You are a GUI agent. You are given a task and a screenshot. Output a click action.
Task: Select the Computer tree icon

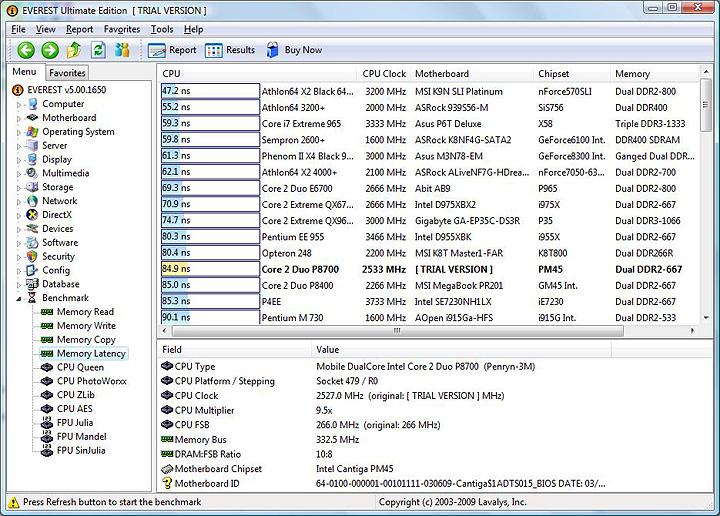[33, 104]
